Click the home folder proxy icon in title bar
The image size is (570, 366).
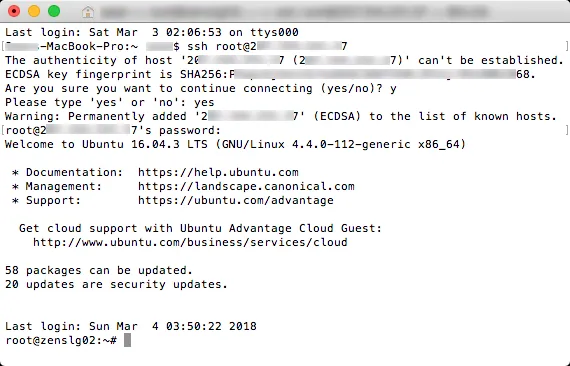[x=88, y=12]
